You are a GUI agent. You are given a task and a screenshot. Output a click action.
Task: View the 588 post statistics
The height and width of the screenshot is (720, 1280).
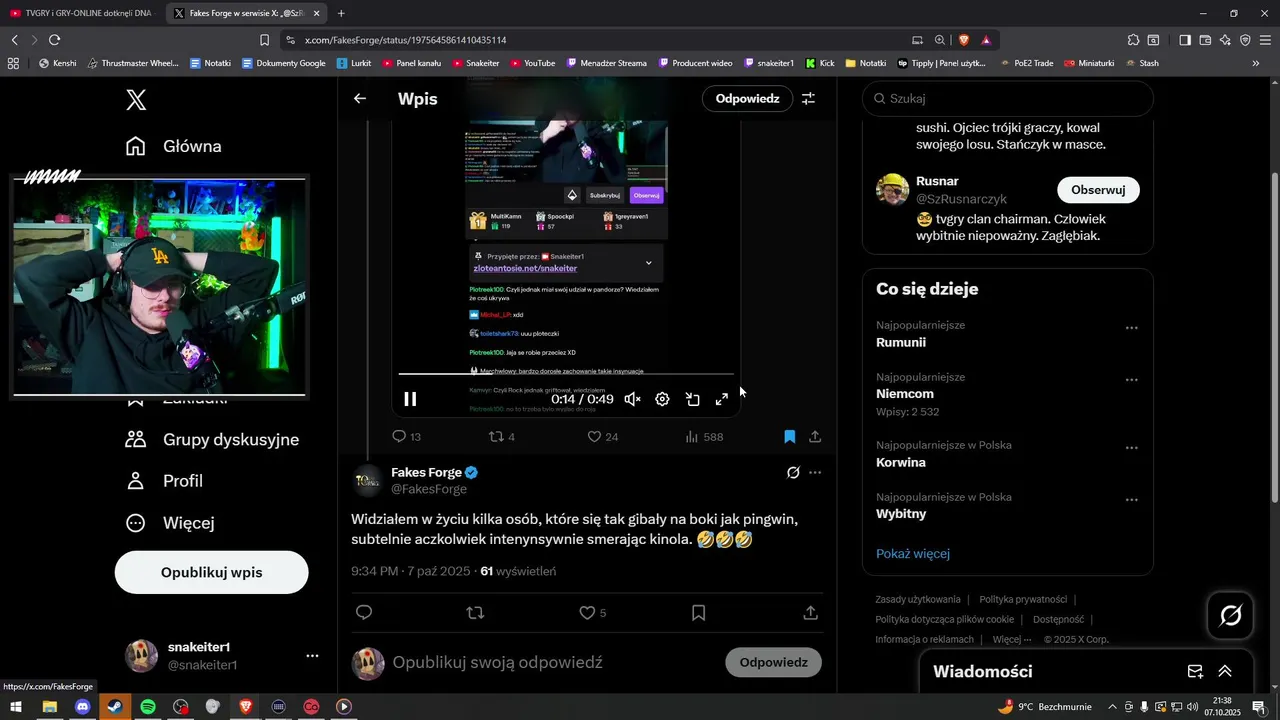pos(704,437)
